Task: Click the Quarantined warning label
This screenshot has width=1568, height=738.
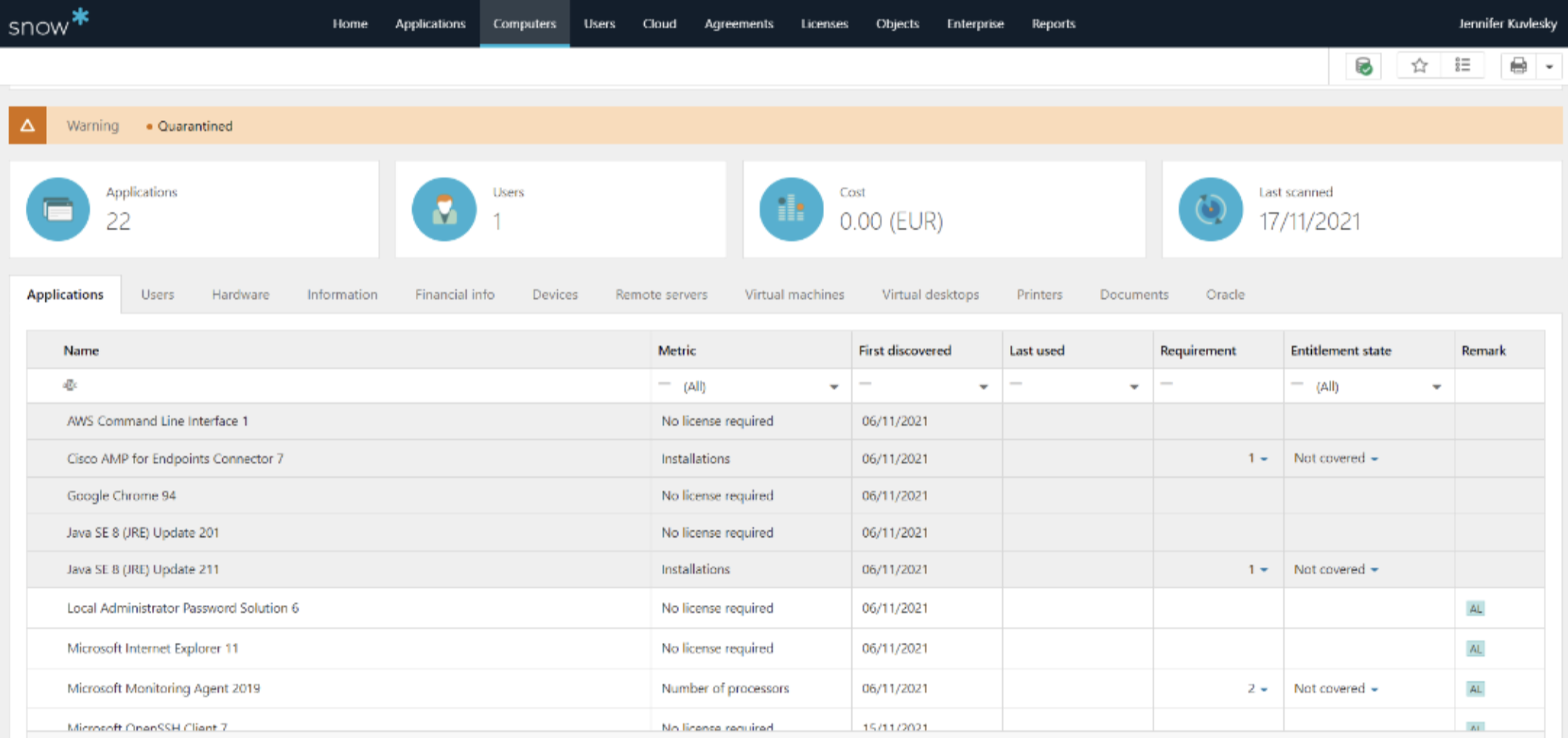Action: [195, 126]
